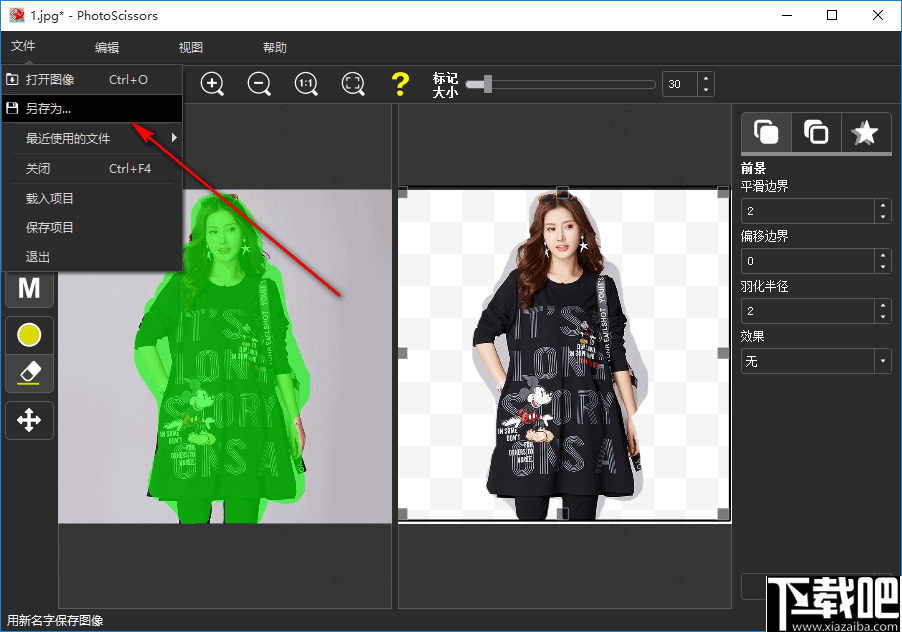Open the 帮助 menu

click(x=275, y=48)
